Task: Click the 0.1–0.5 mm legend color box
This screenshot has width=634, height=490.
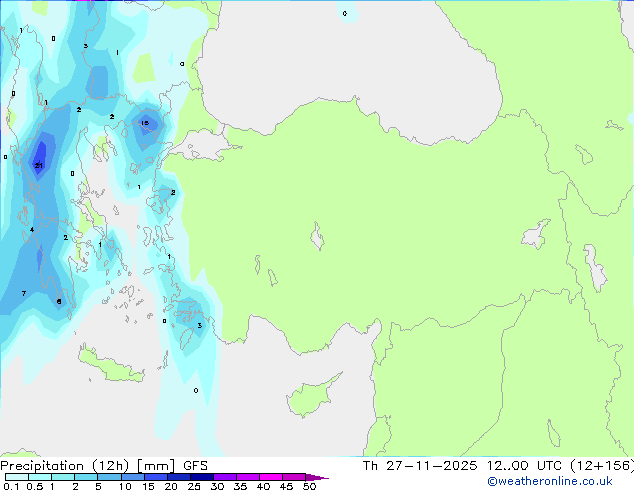Action: pos(17,477)
